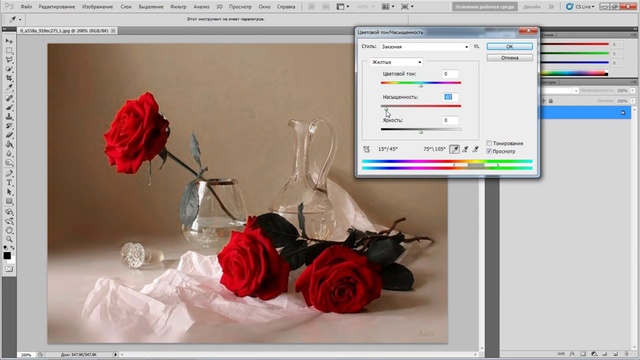Close the 0_a558a_910ec275_L.jpg document tab
The image size is (640, 360).
tap(113, 31)
